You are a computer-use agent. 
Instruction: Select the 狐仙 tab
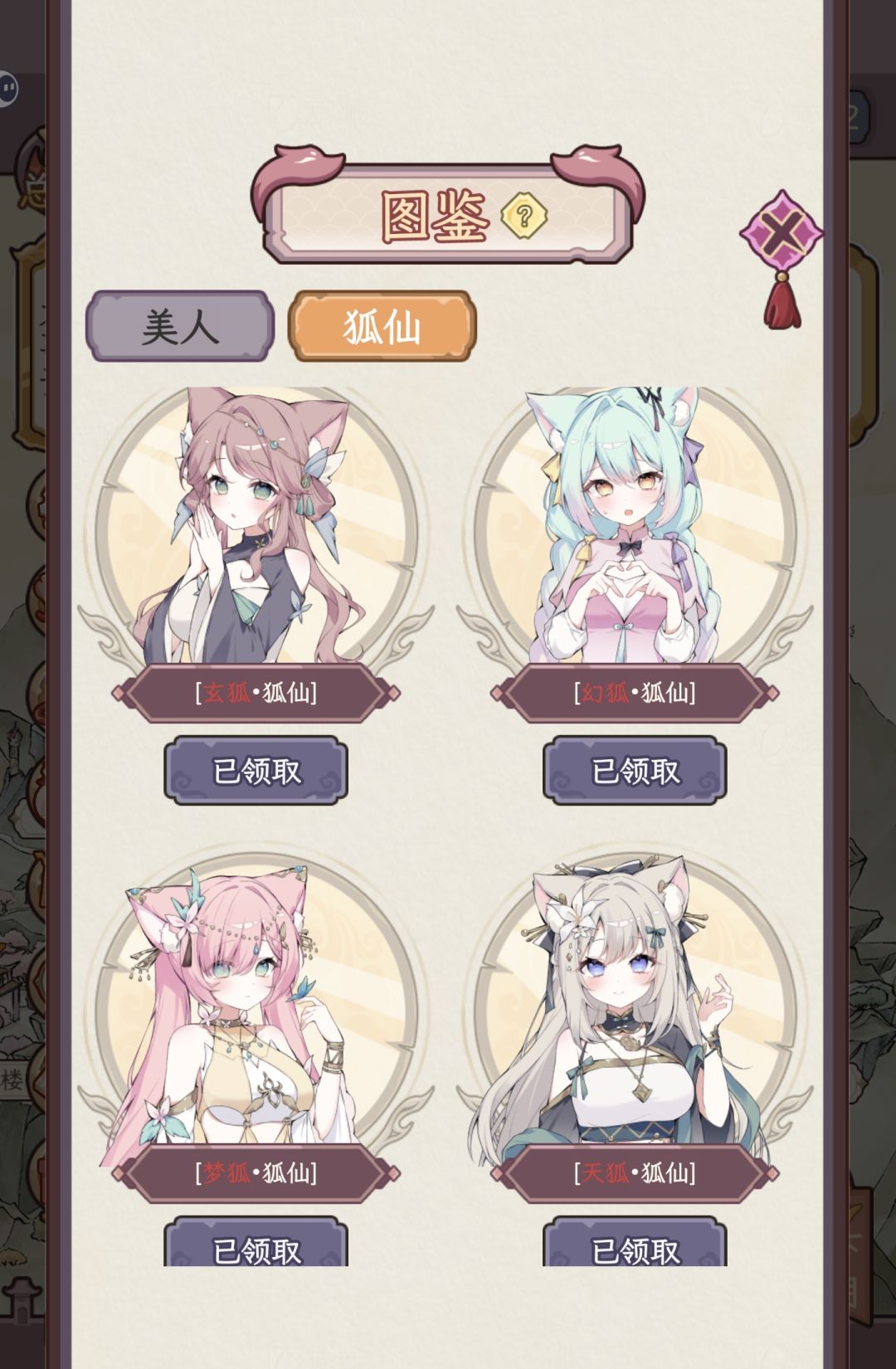(x=382, y=326)
